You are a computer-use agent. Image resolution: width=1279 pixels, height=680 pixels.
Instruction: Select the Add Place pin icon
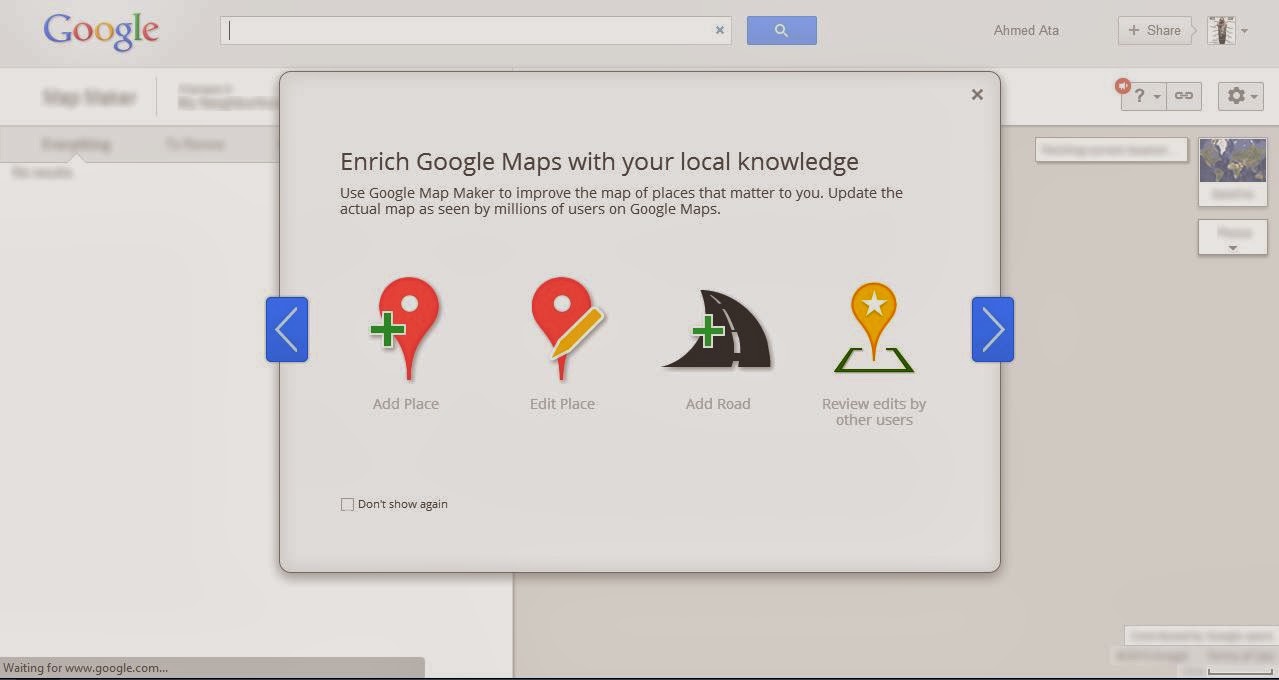[405, 329]
